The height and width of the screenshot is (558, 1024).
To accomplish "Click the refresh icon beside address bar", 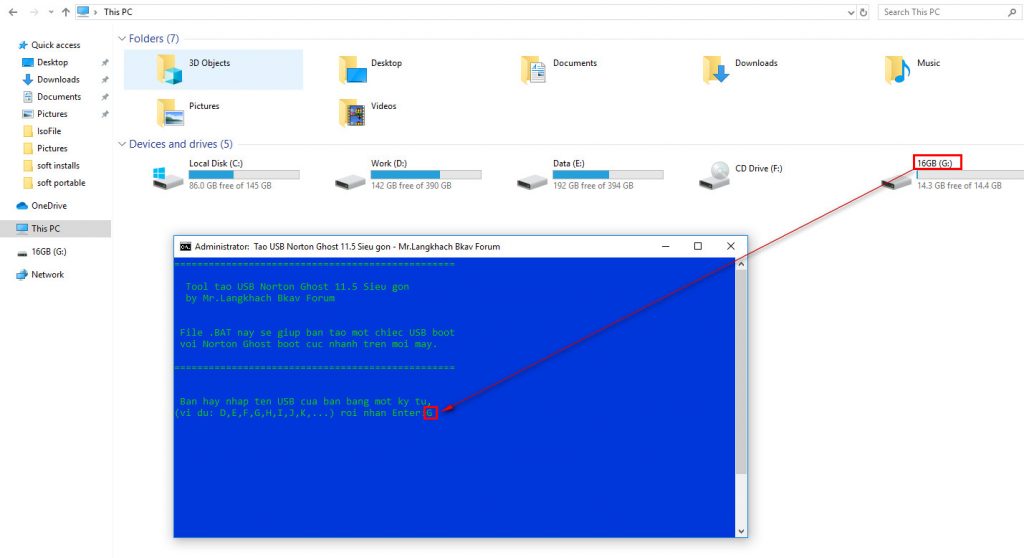I will click(863, 12).
